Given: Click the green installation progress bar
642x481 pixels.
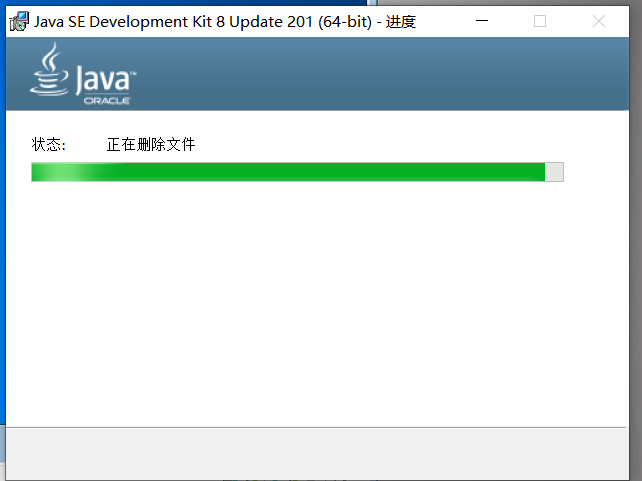Looking at the screenshot, I should (297, 172).
